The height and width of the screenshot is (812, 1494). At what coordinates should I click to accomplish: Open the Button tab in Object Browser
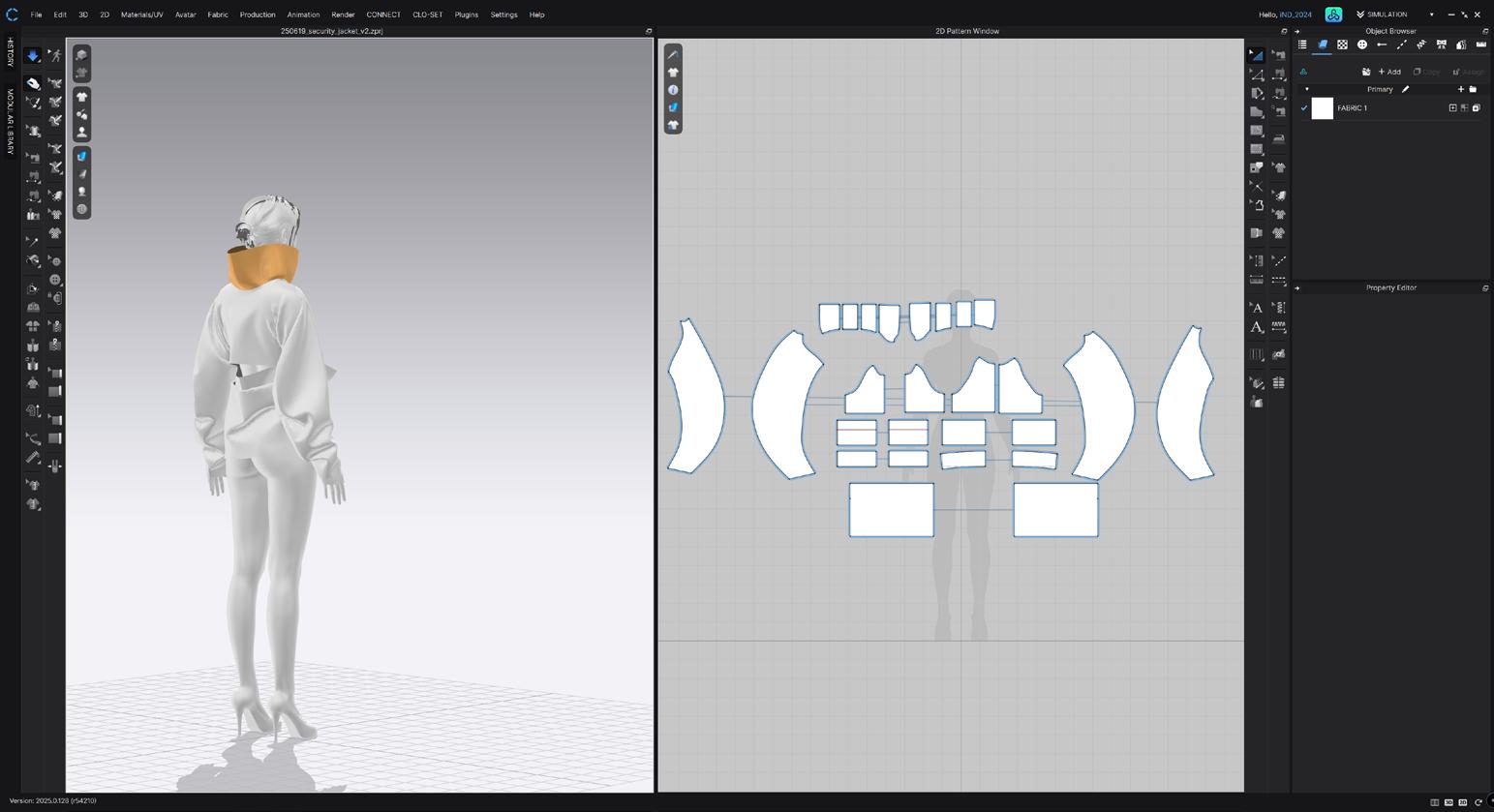click(1362, 45)
